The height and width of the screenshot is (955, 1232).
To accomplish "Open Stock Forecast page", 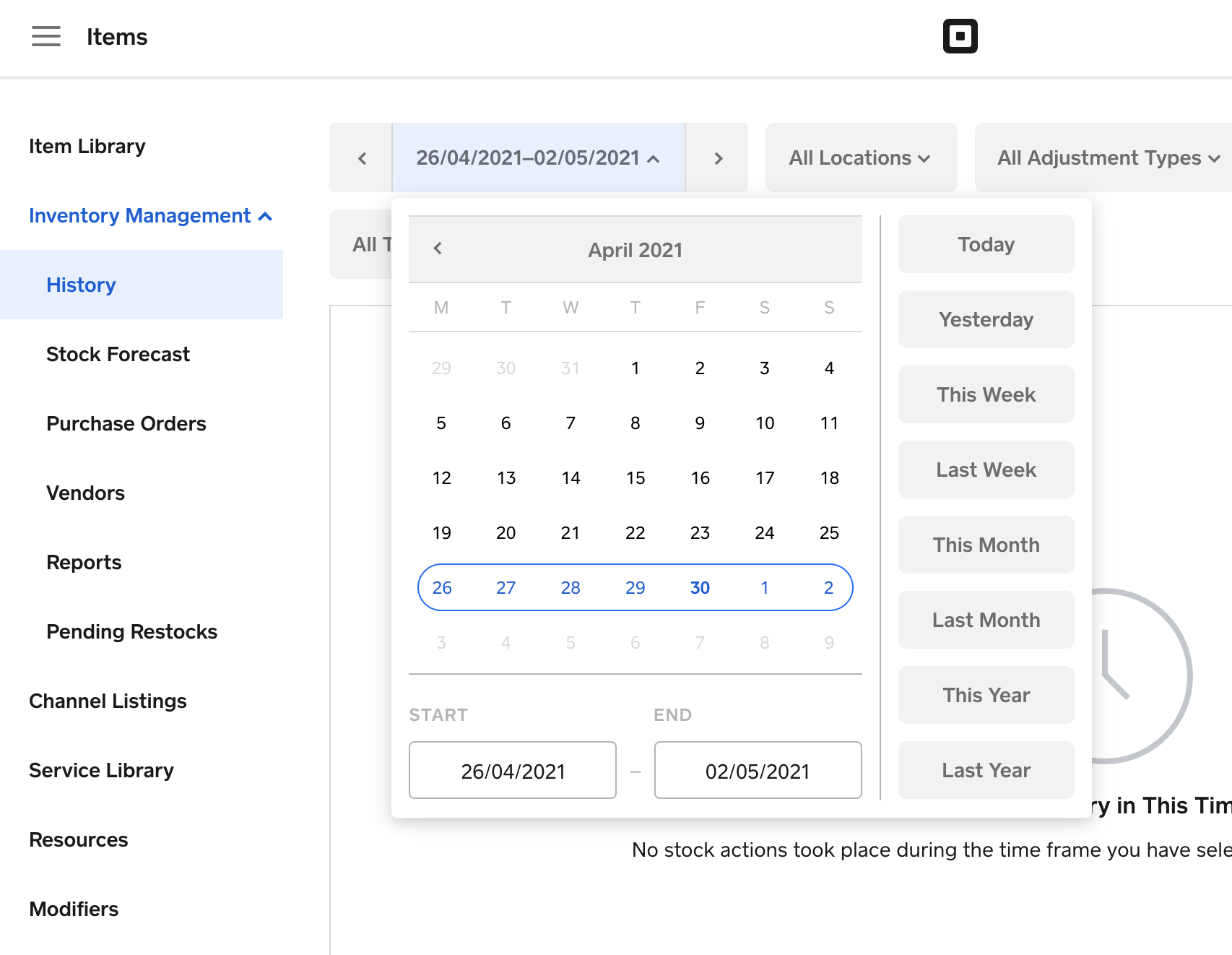I will click(118, 355).
